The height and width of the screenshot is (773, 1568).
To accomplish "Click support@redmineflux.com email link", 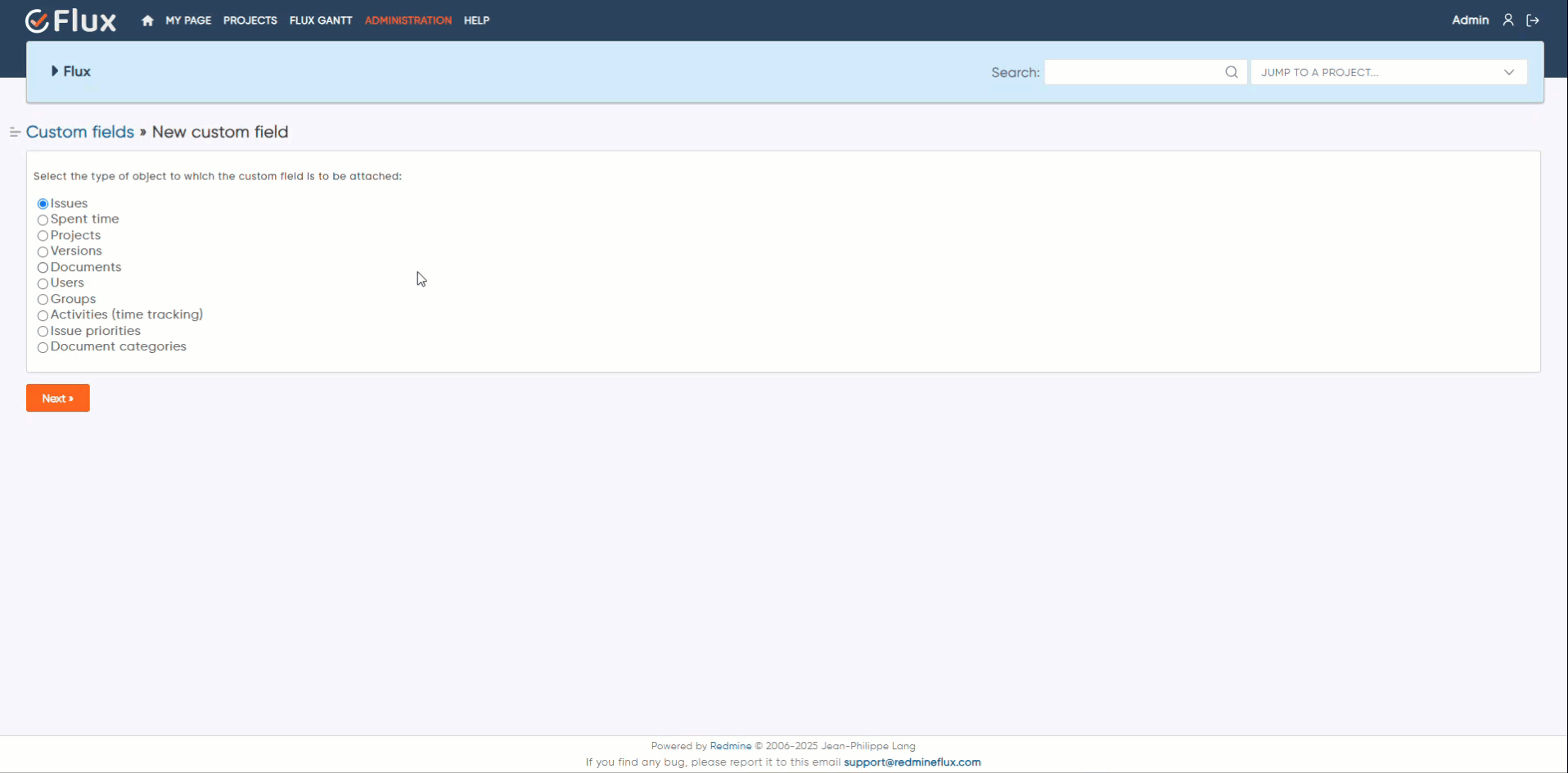I will pos(912,762).
